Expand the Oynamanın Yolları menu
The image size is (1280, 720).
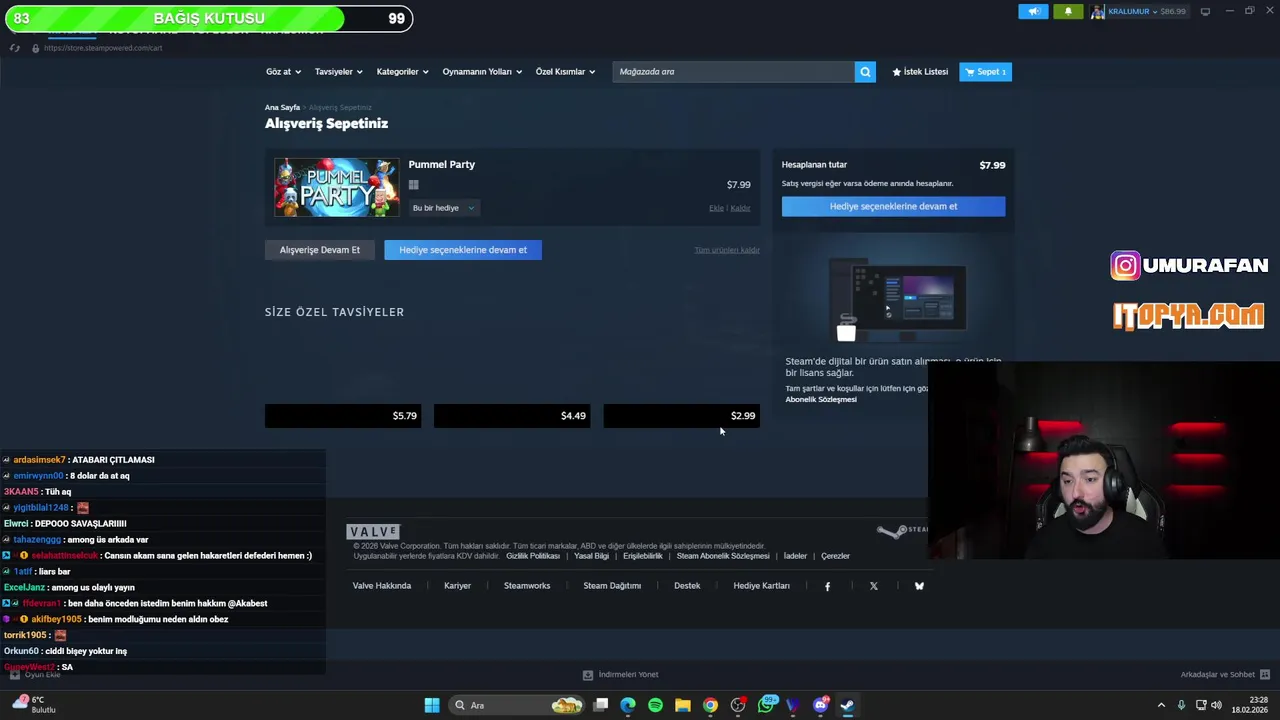(482, 72)
